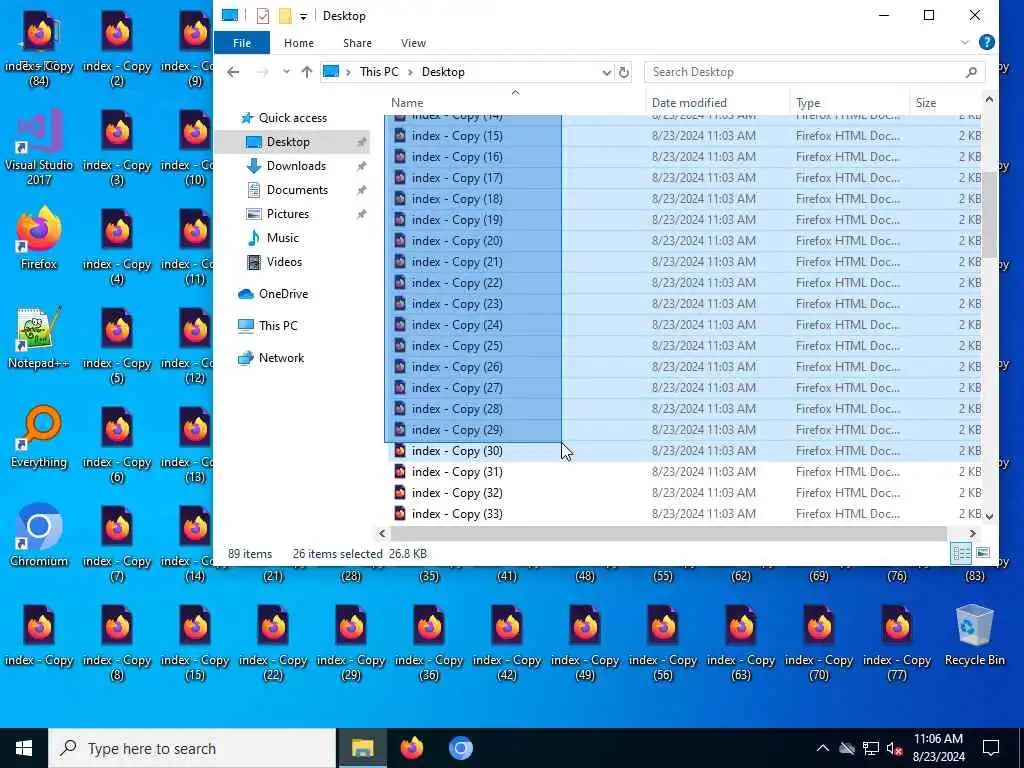Switch to Details view layout button
The image size is (1024, 768).
pyautogui.click(x=961, y=554)
